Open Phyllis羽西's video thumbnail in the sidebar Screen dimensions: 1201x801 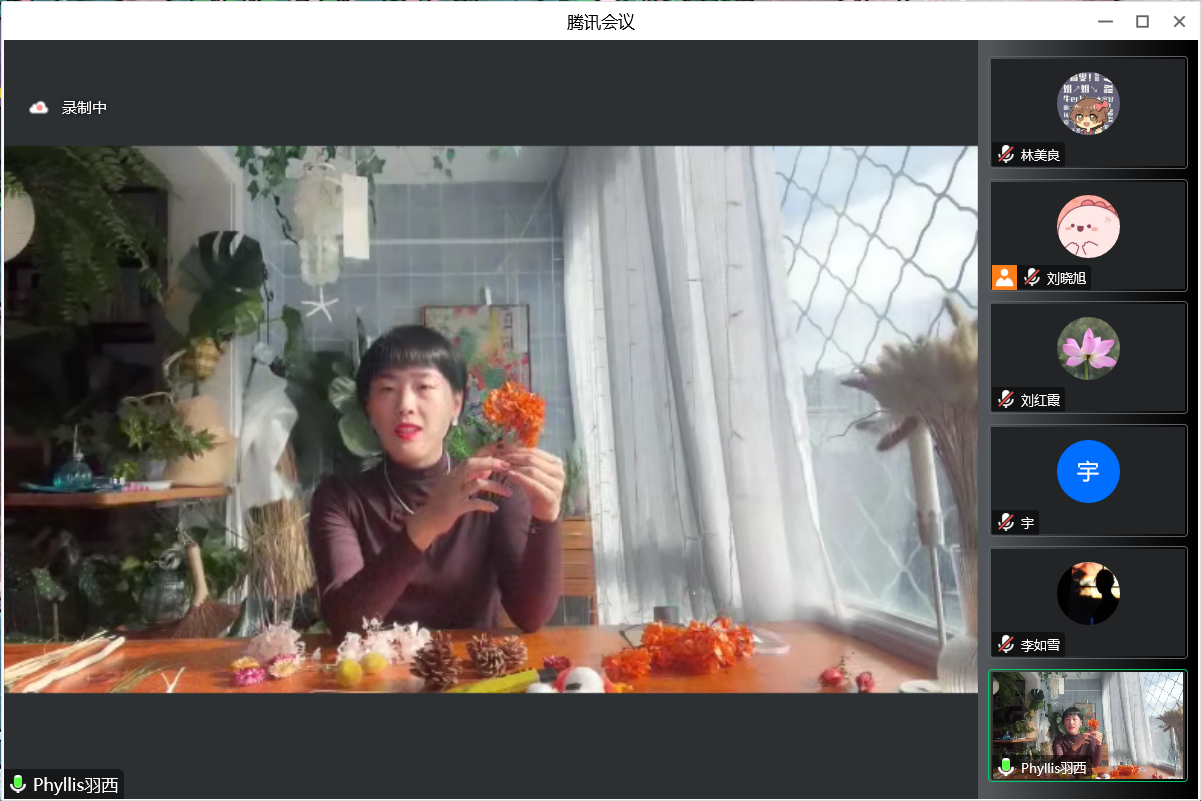click(1088, 722)
